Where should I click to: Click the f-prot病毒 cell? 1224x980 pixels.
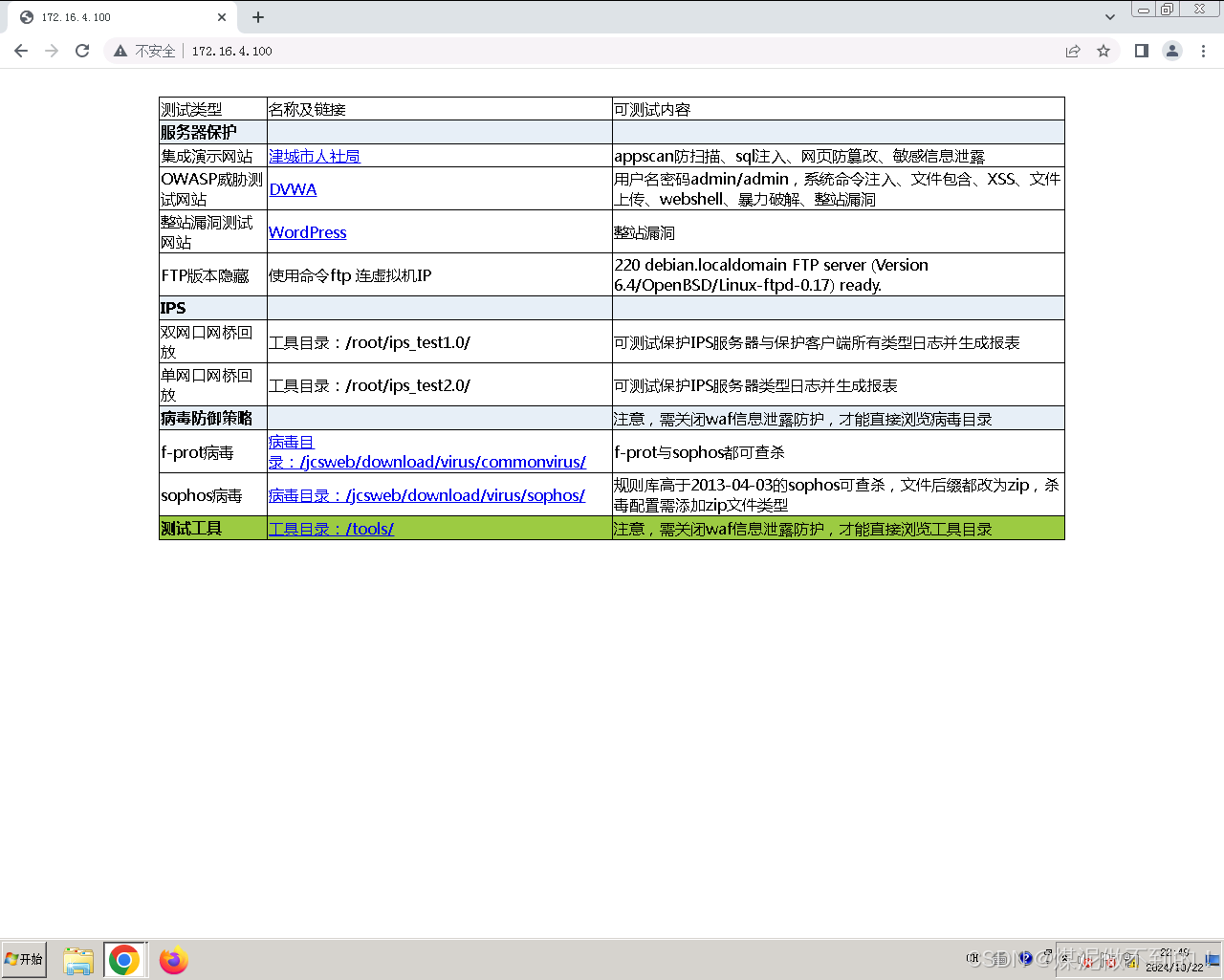[213, 451]
